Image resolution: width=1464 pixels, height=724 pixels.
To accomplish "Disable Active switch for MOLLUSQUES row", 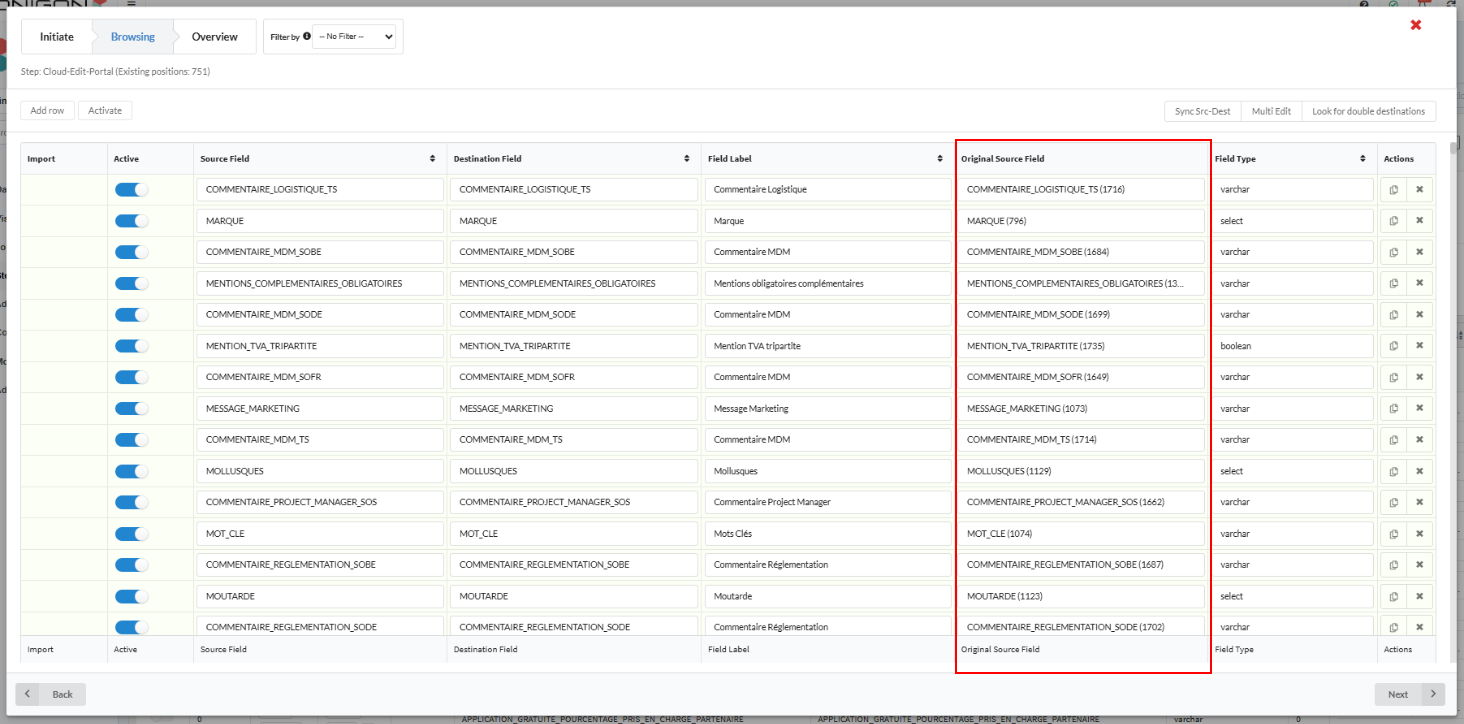I will pyautogui.click(x=131, y=471).
